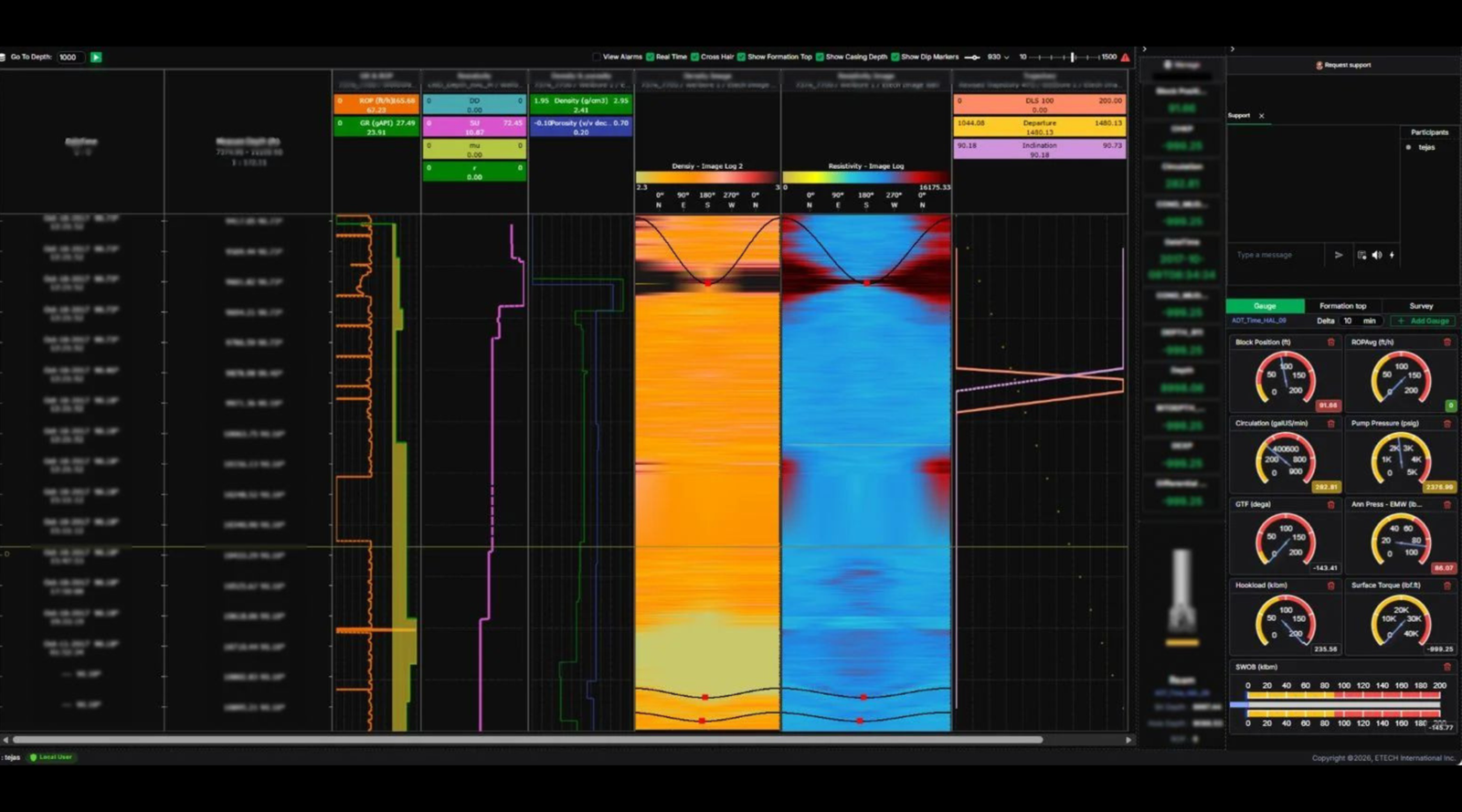Click the lightning bolt icon in chat

(x=1392, y=255)
